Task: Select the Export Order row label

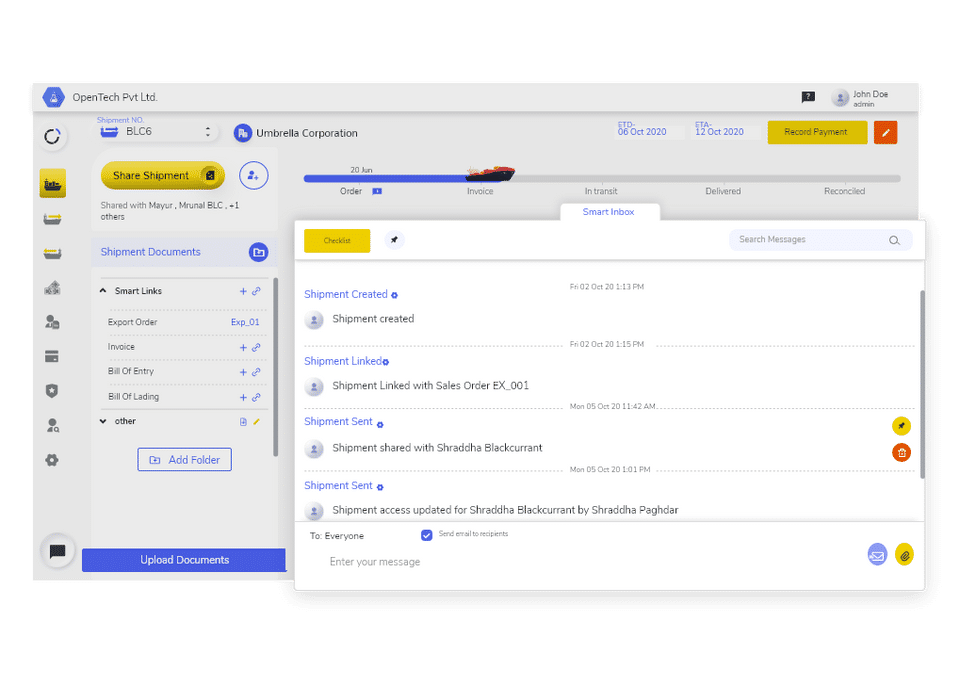Action: tap(133, 322)
